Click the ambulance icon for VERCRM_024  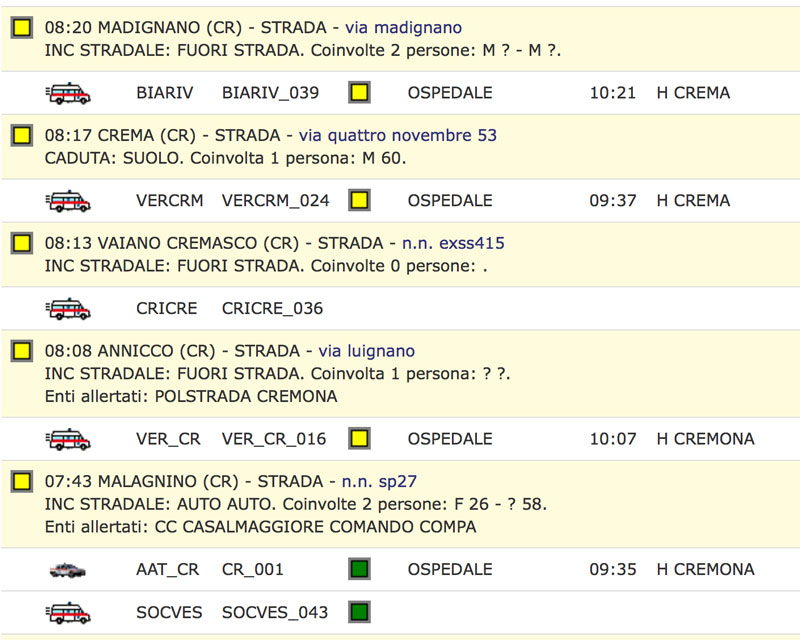tap(68, 201)
